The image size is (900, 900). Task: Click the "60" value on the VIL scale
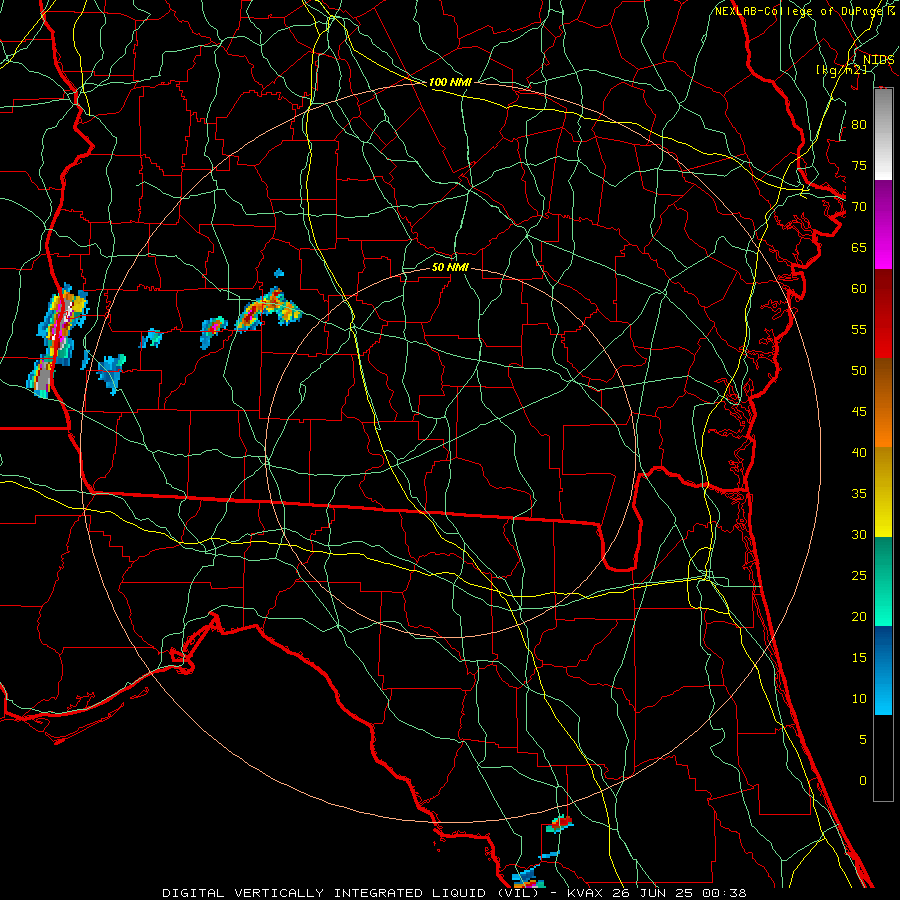pos(859,289)
